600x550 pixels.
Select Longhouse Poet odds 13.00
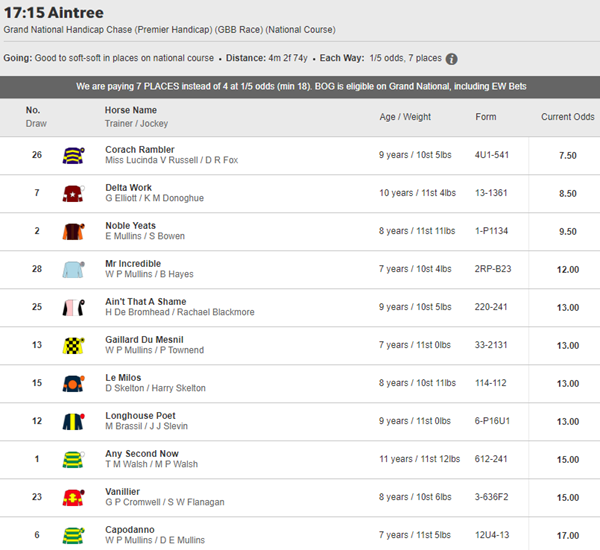tap(567, 421)
